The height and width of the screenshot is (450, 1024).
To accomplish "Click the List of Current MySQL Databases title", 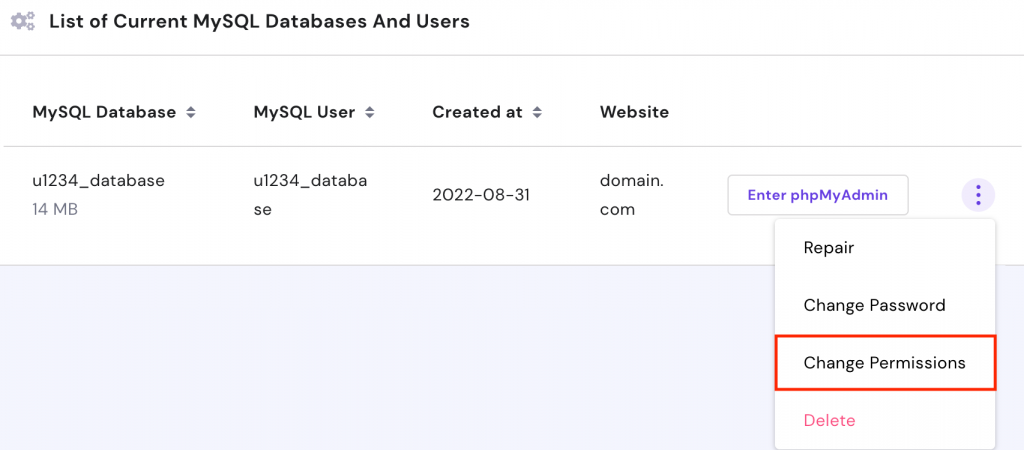I will pos(259,21).
